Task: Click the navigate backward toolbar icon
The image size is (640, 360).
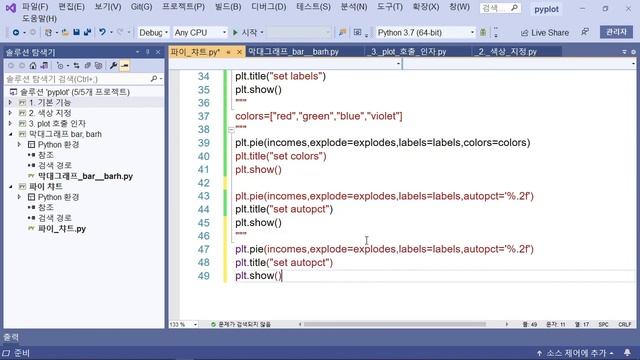Action: click(16, 32)
